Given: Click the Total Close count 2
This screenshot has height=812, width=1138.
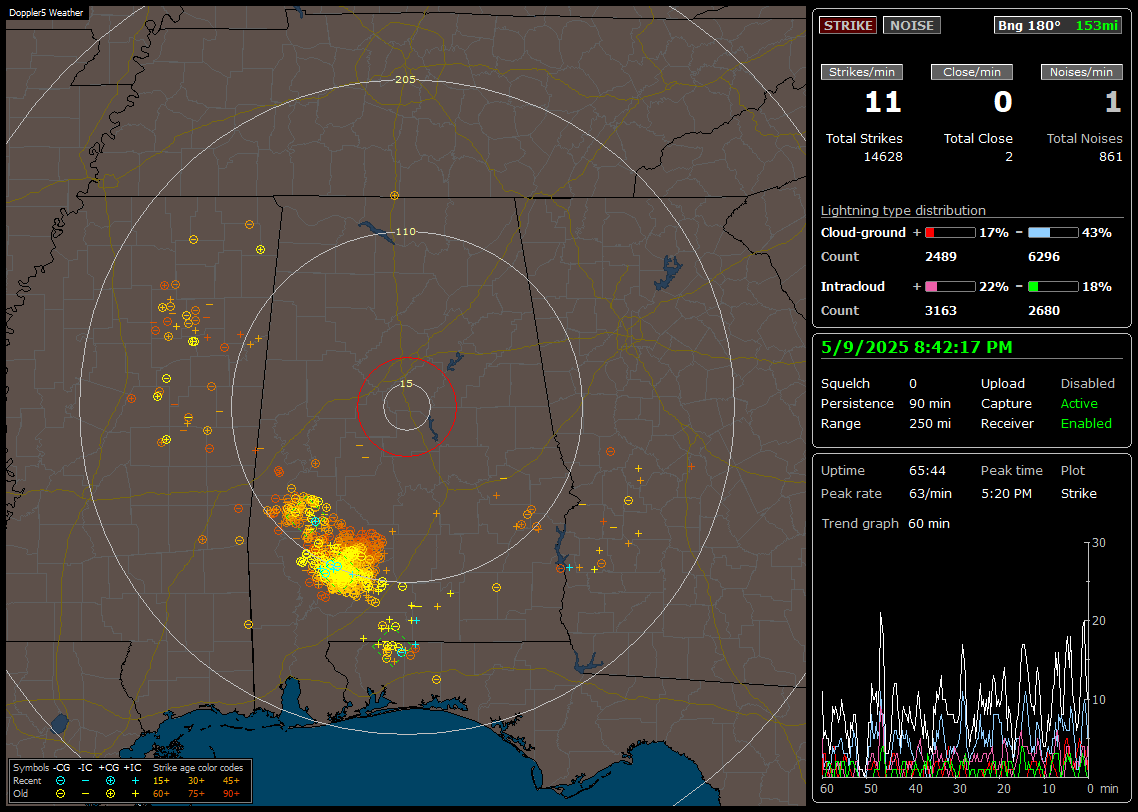Looking at the screenshot, I should click(1009, 157).
